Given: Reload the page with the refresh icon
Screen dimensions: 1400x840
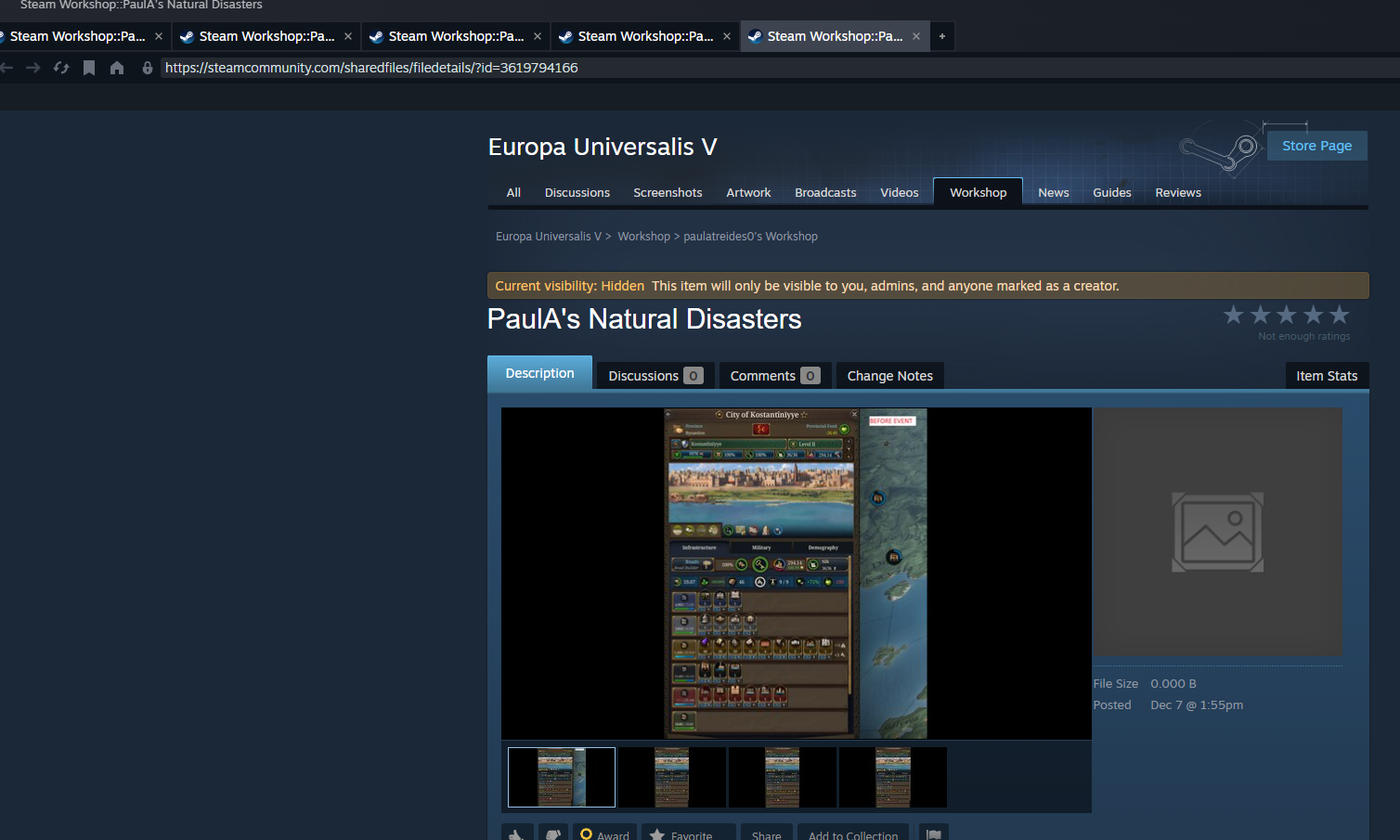Looking at the screenshot, I should (x=61, y=68).
